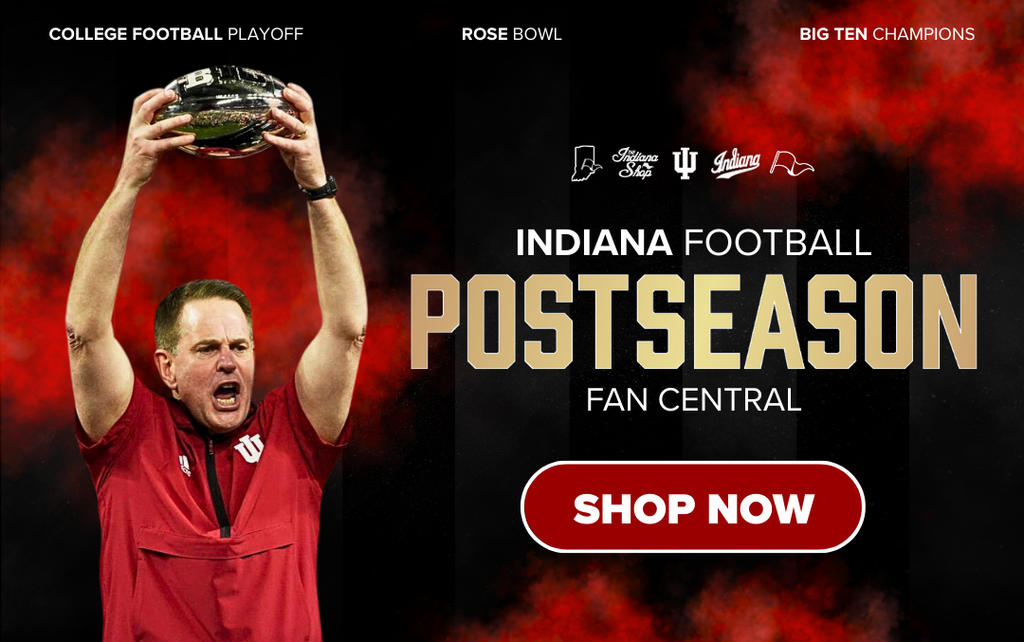The height and width of the screenshot is (642, 1024).
Task: Click the Adidas logo on the jacket
Action: coord(185,465)
